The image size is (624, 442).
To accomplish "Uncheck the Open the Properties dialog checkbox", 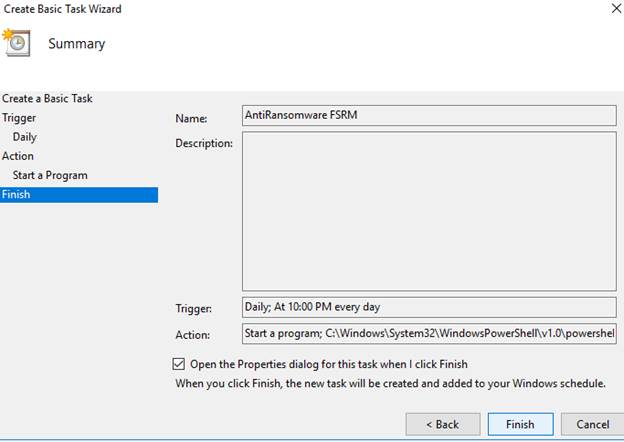I will [180, 364].
